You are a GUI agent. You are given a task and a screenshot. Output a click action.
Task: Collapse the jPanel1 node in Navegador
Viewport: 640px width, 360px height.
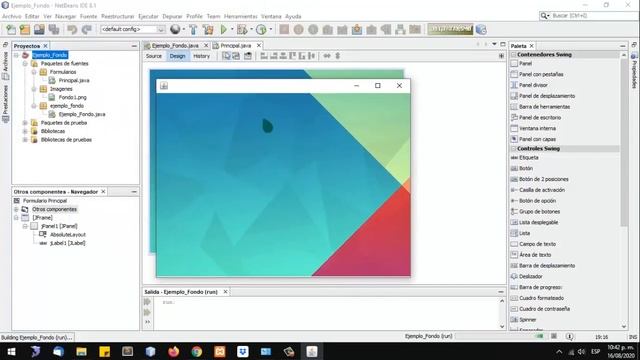[x=25, y=226]
